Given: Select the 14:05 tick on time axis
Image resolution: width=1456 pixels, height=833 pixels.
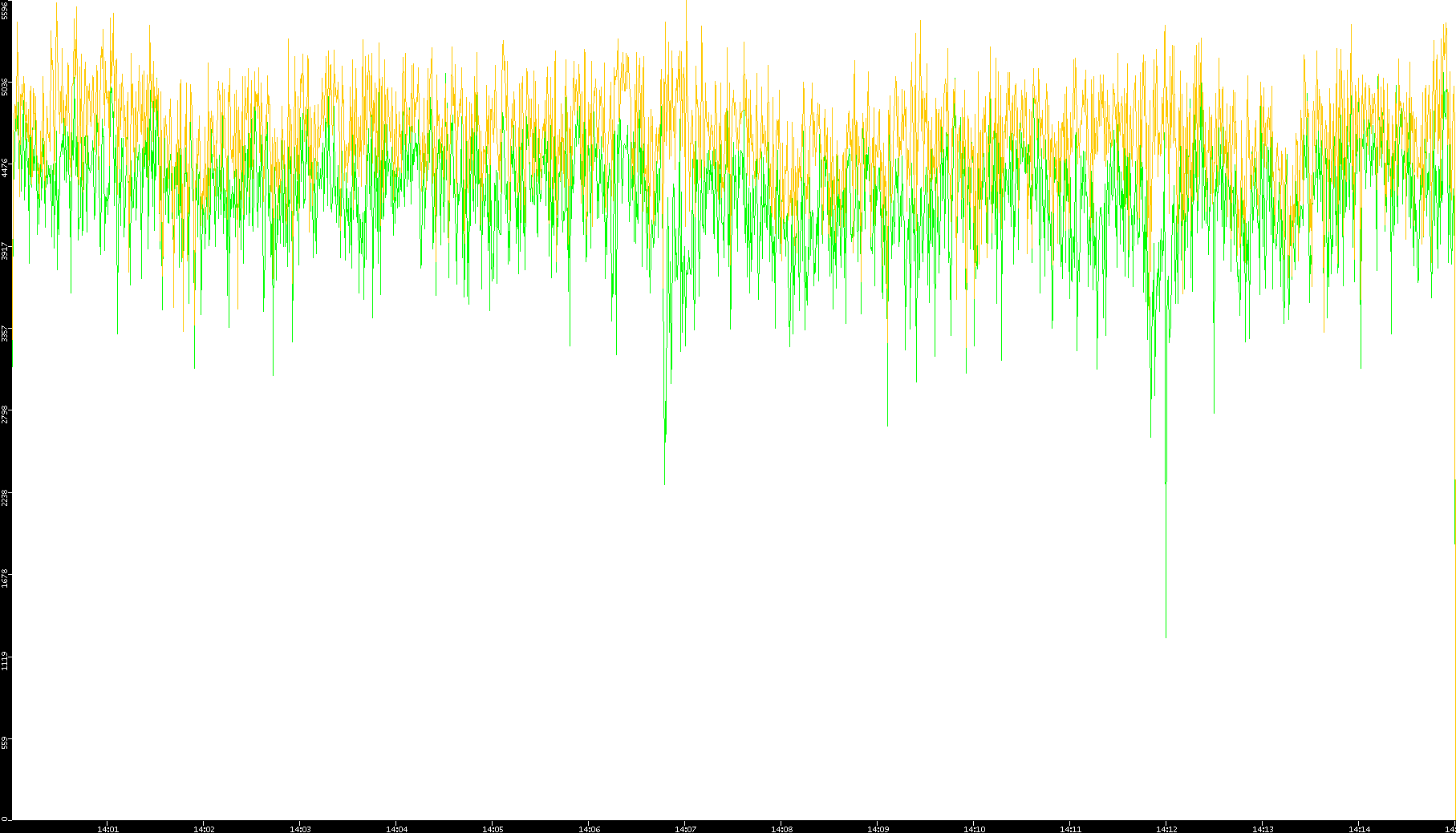Looking at the screenshot, I should coord(493,829).
